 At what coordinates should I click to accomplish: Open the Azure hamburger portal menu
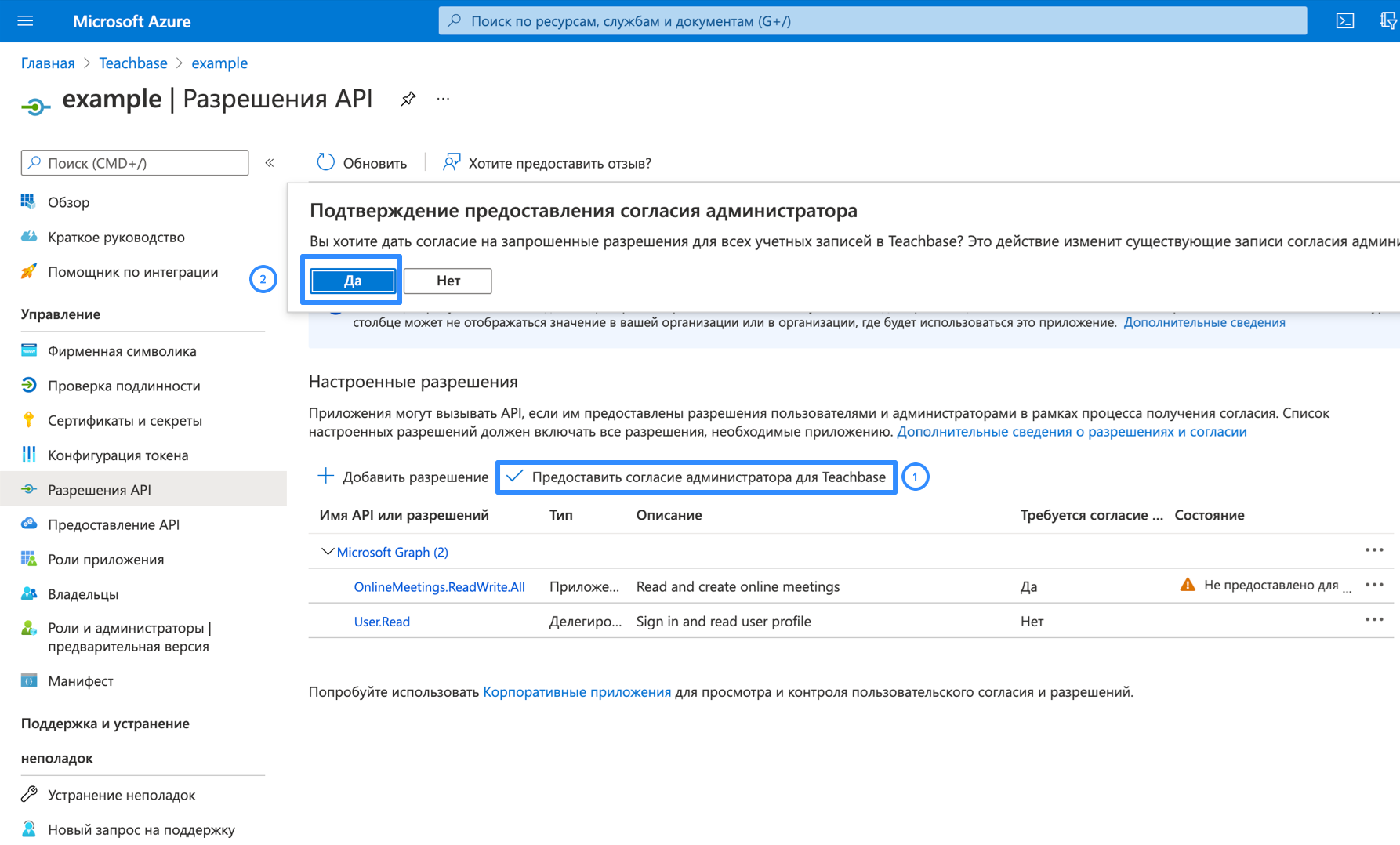[25, 21]
